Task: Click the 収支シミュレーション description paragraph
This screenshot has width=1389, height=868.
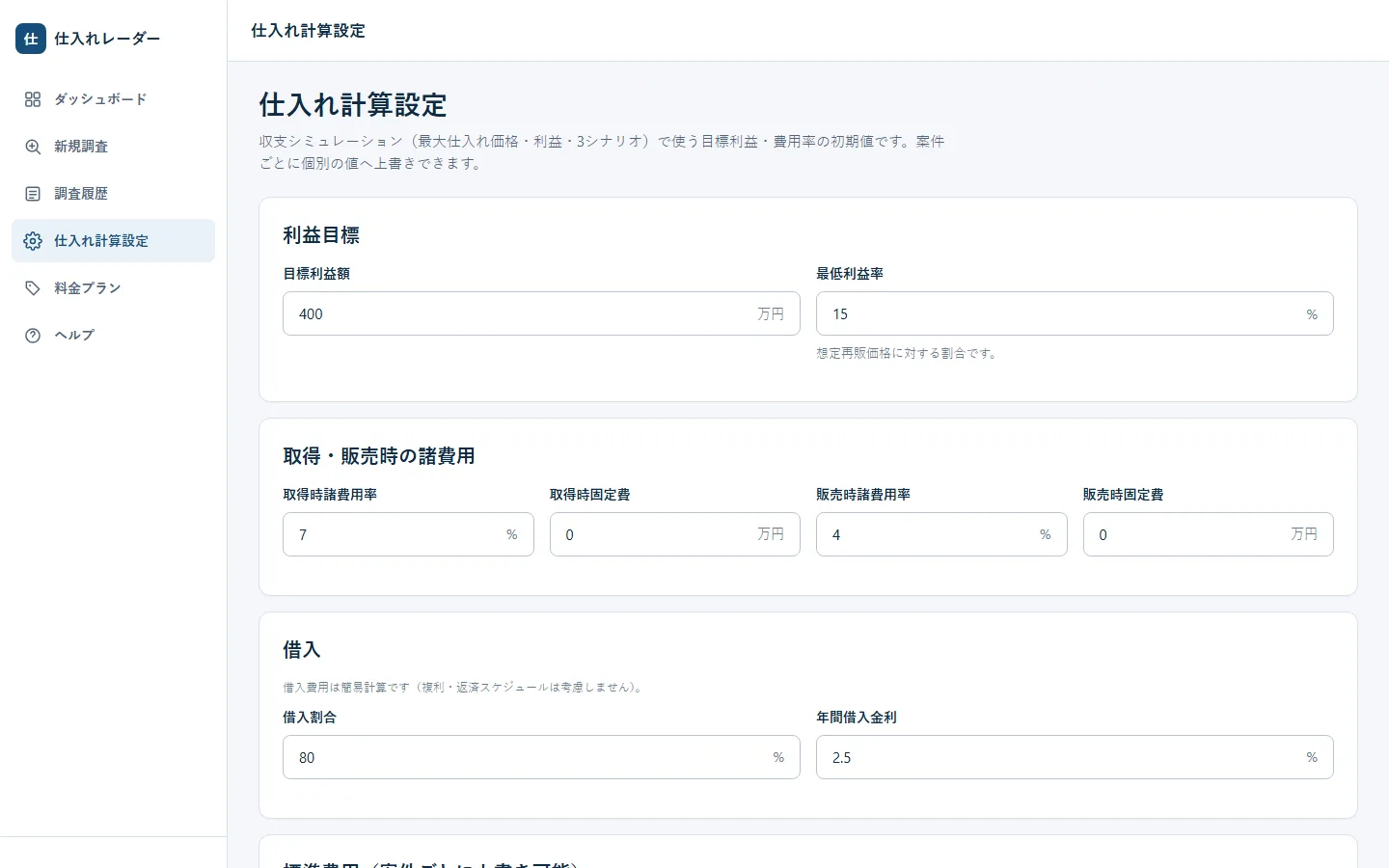Action: (602, 152)
